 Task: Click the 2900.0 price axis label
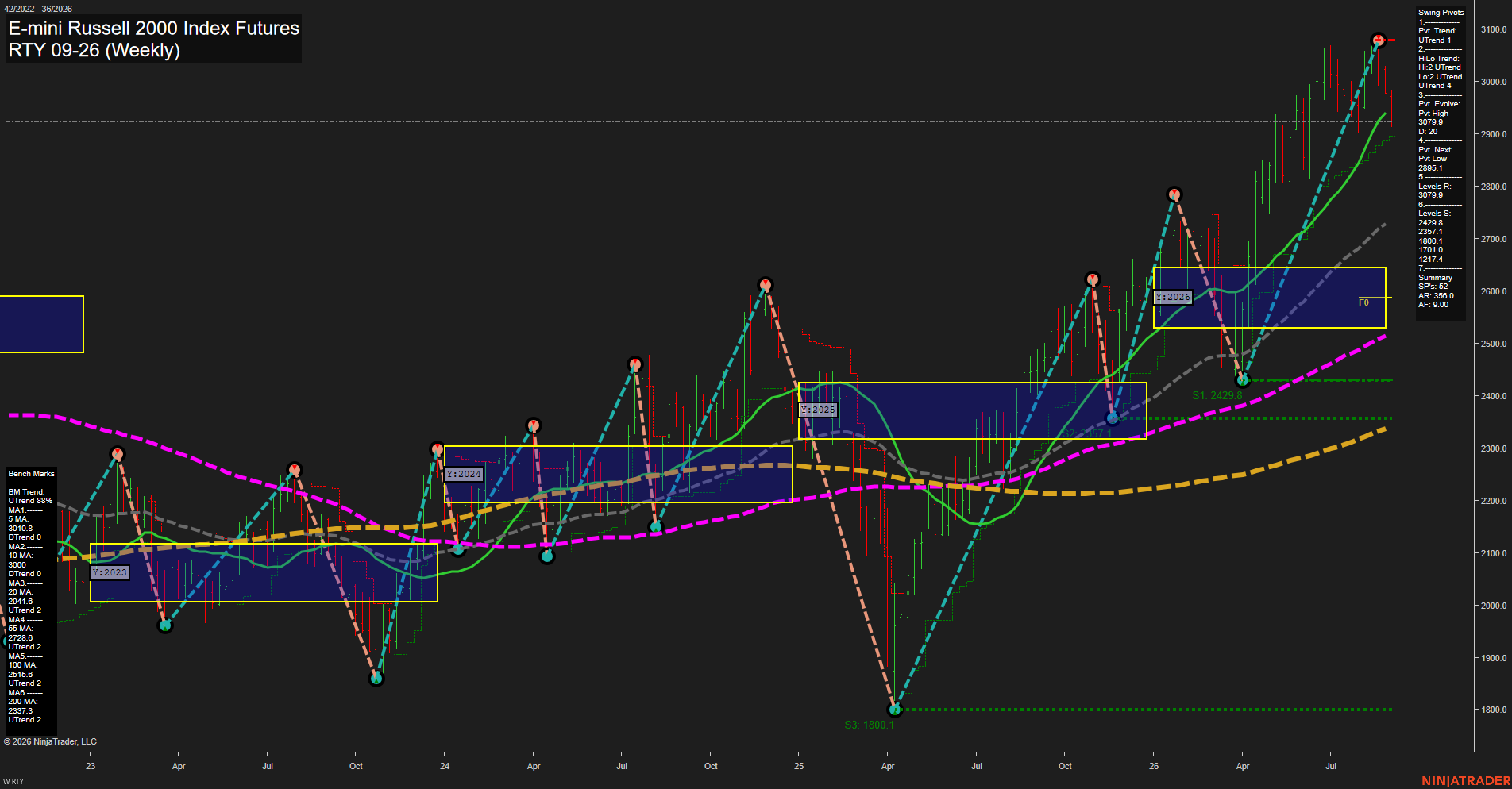tap(1494, 134)
